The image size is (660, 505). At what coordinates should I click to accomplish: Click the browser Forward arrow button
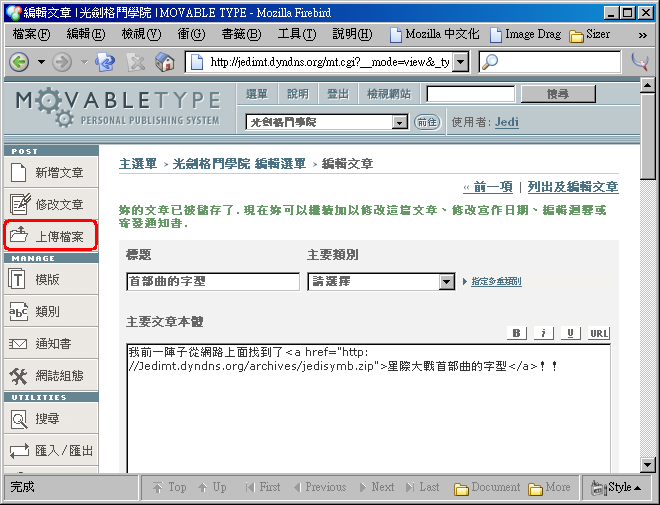[x=62, y=62]
